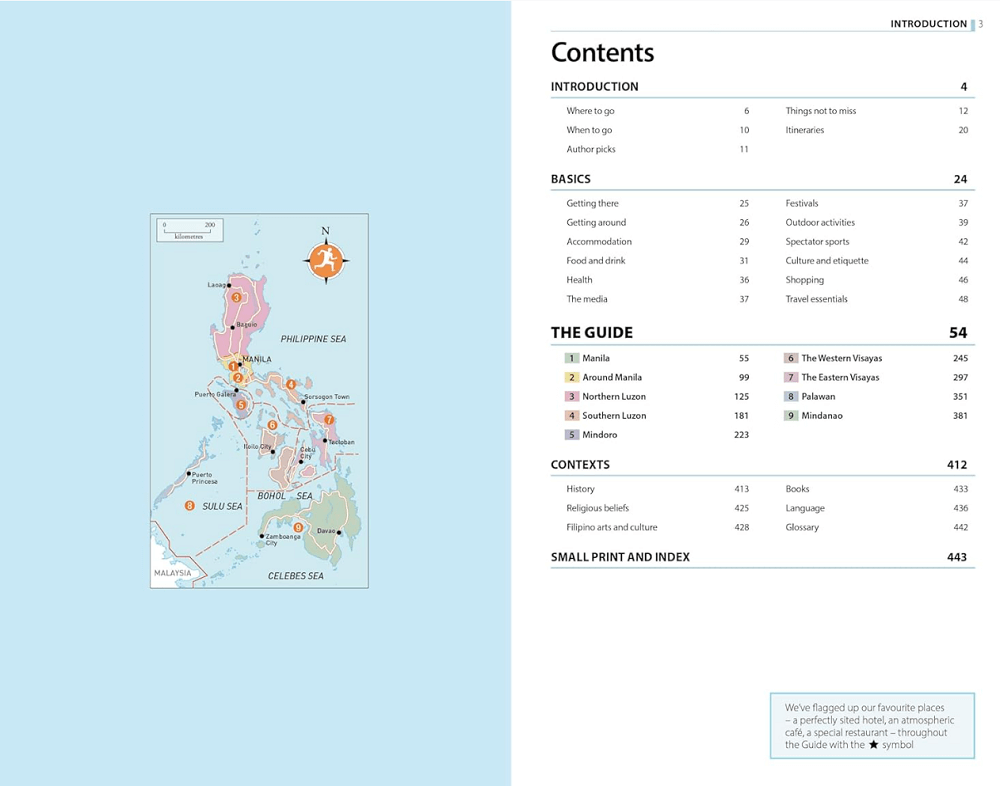Click the numbered box 1 beside Manila entry
Screen dimensions: 1000x786
pos(571,358)
